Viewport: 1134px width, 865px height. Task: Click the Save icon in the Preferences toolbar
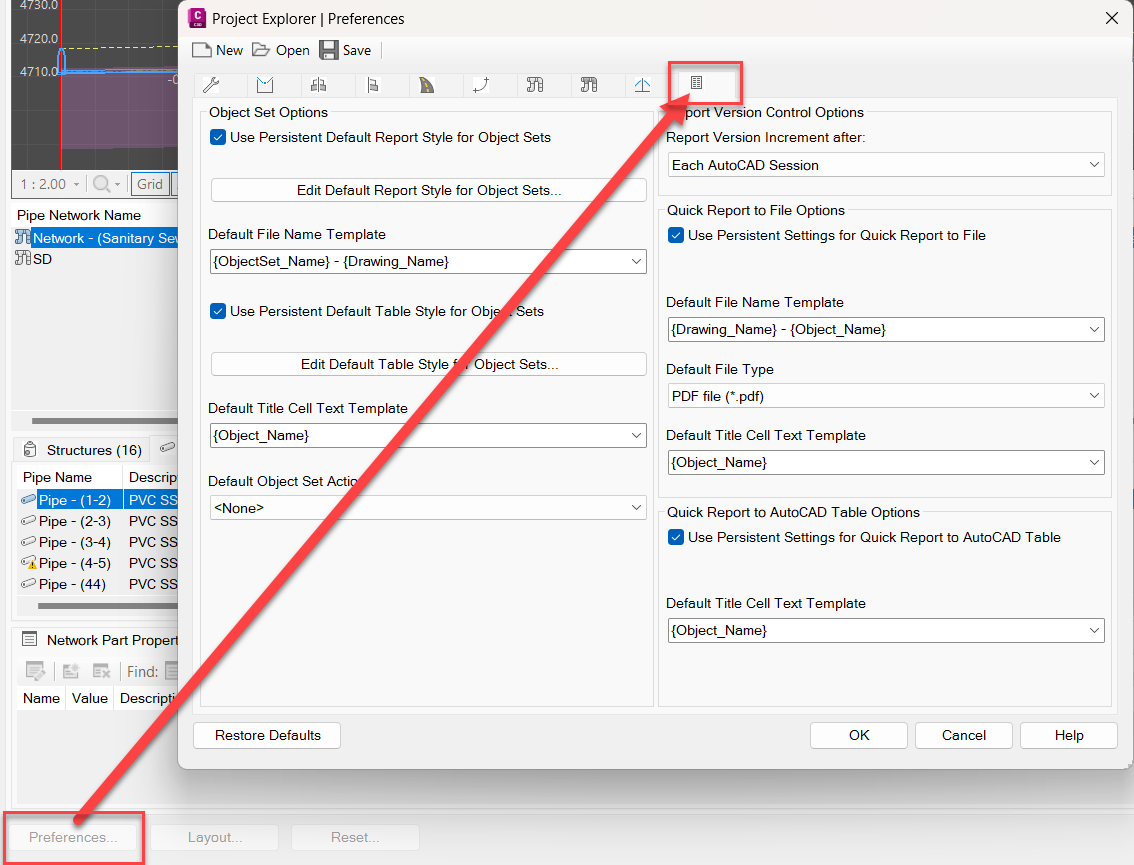click(x=330, y=49)
